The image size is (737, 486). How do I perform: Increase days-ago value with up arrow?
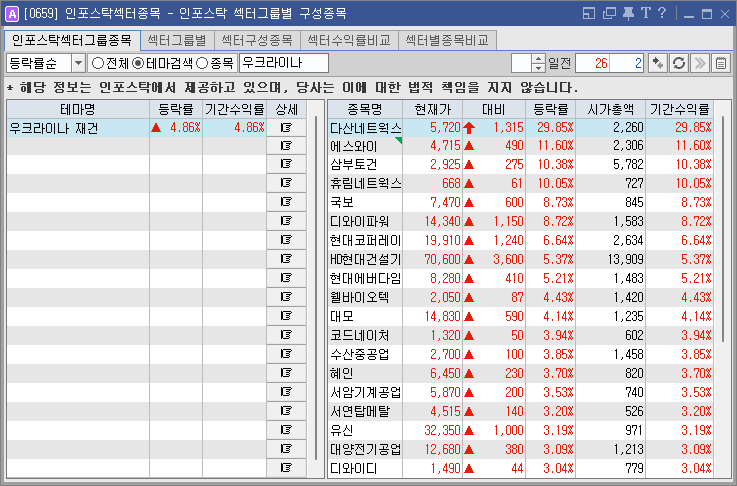point(539,59)
